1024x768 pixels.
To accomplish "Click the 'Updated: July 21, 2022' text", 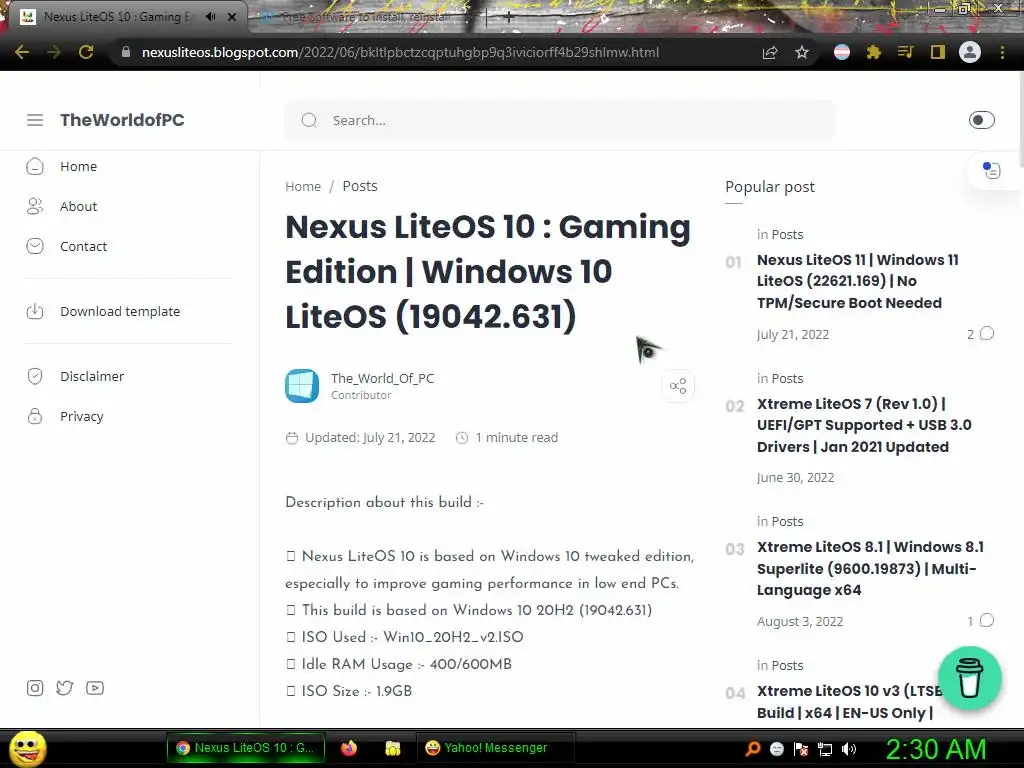I will pyautogui.click(x=370, y=438).
